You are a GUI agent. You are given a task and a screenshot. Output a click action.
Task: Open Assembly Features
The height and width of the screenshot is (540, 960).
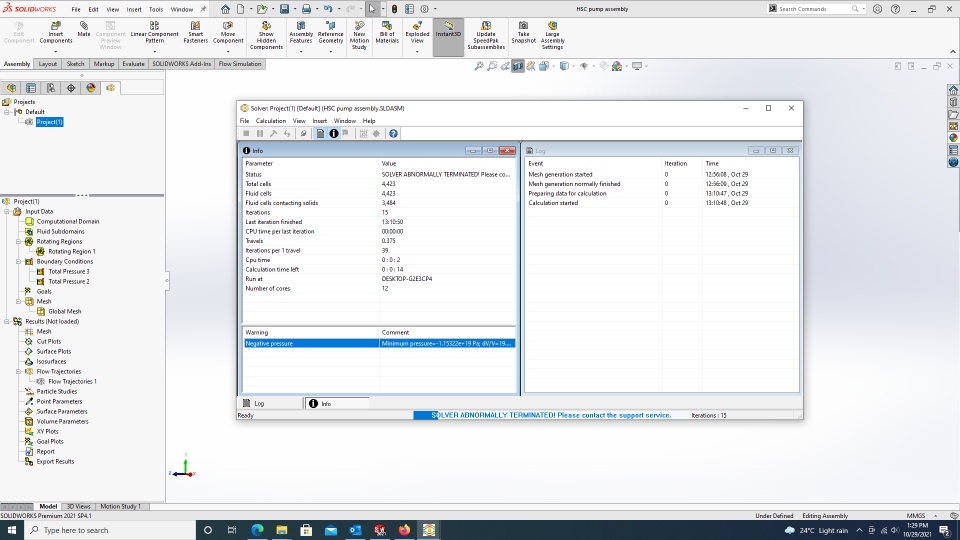(301, 32)
